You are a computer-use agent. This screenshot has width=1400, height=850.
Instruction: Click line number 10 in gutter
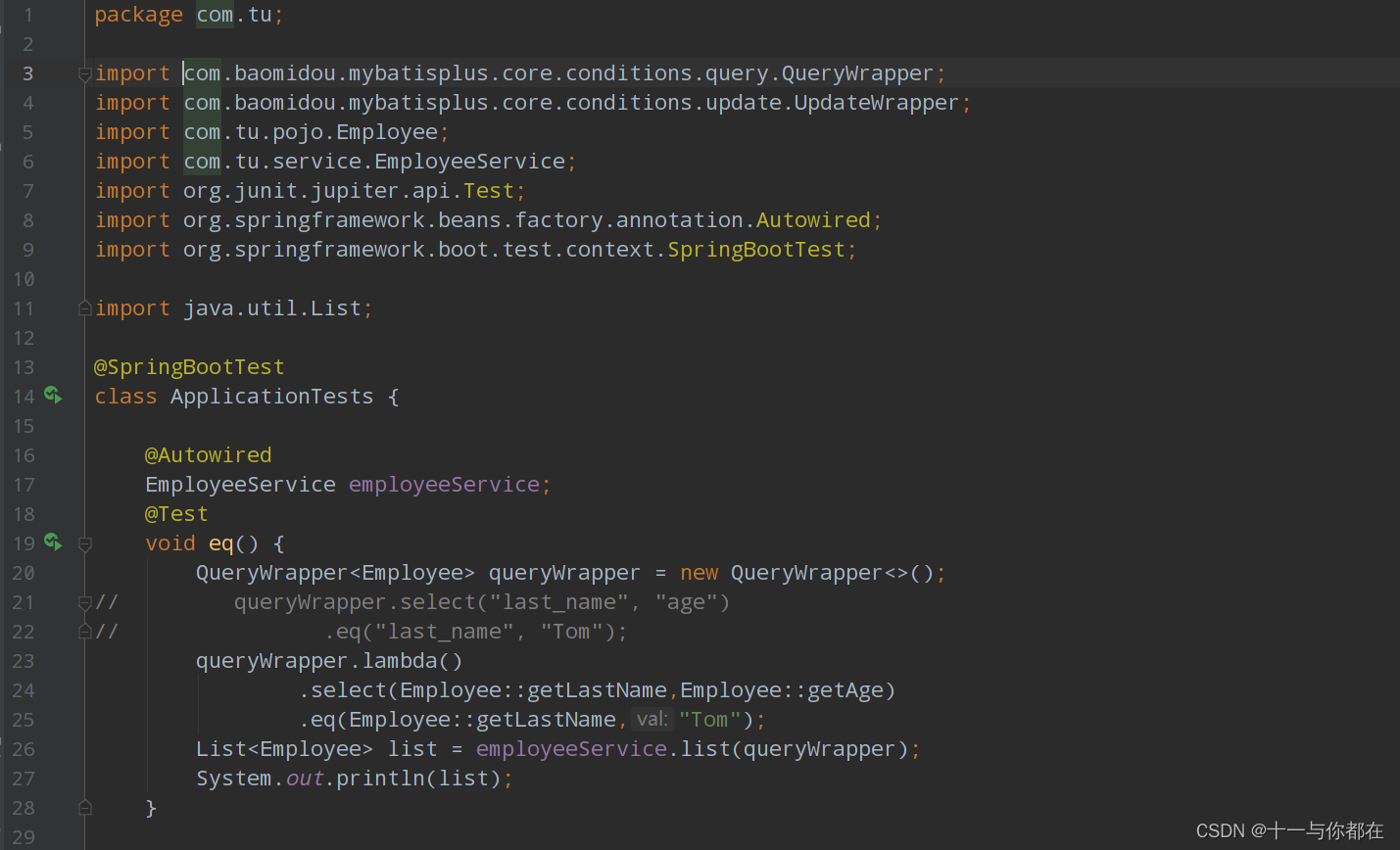tap(24, 279)
